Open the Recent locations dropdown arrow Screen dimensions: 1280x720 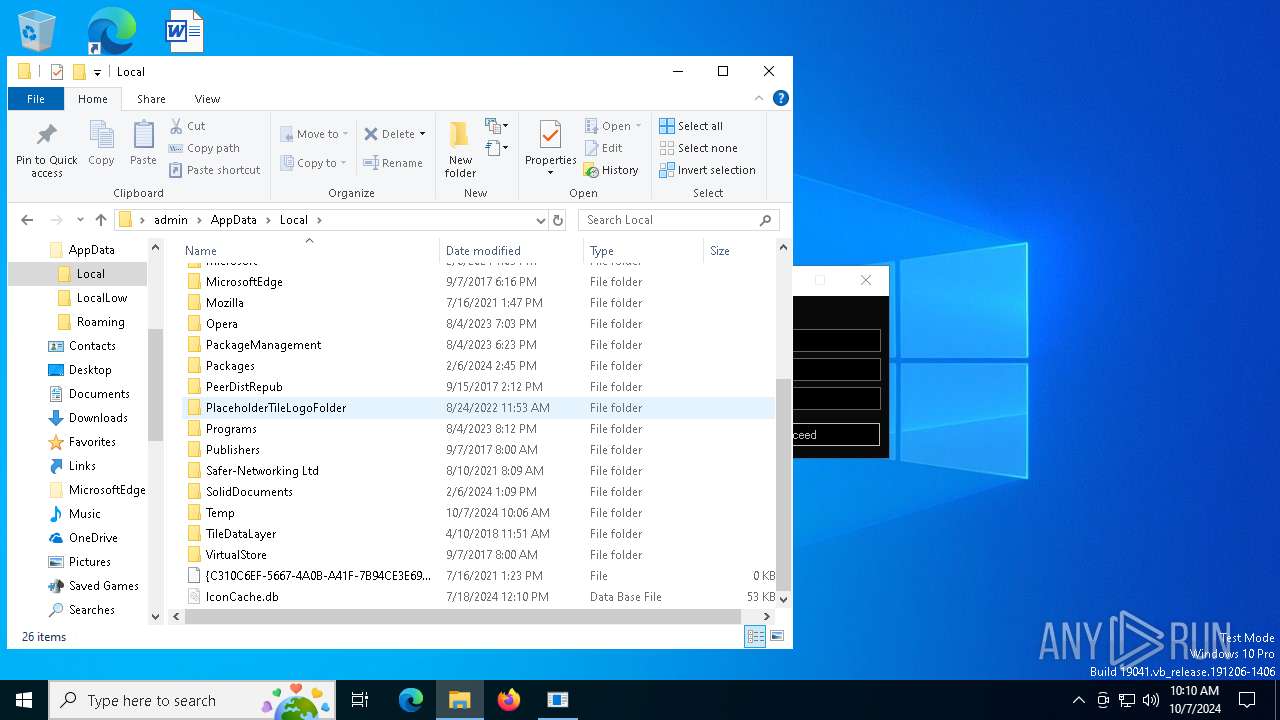(x=82, y=220)
